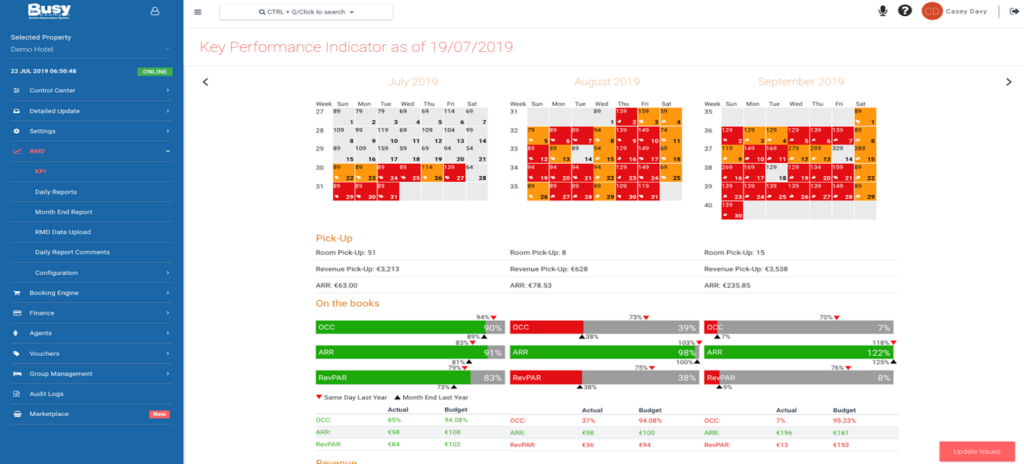
Task: Go to previous month with left arrow
Action: click(206, 82)
